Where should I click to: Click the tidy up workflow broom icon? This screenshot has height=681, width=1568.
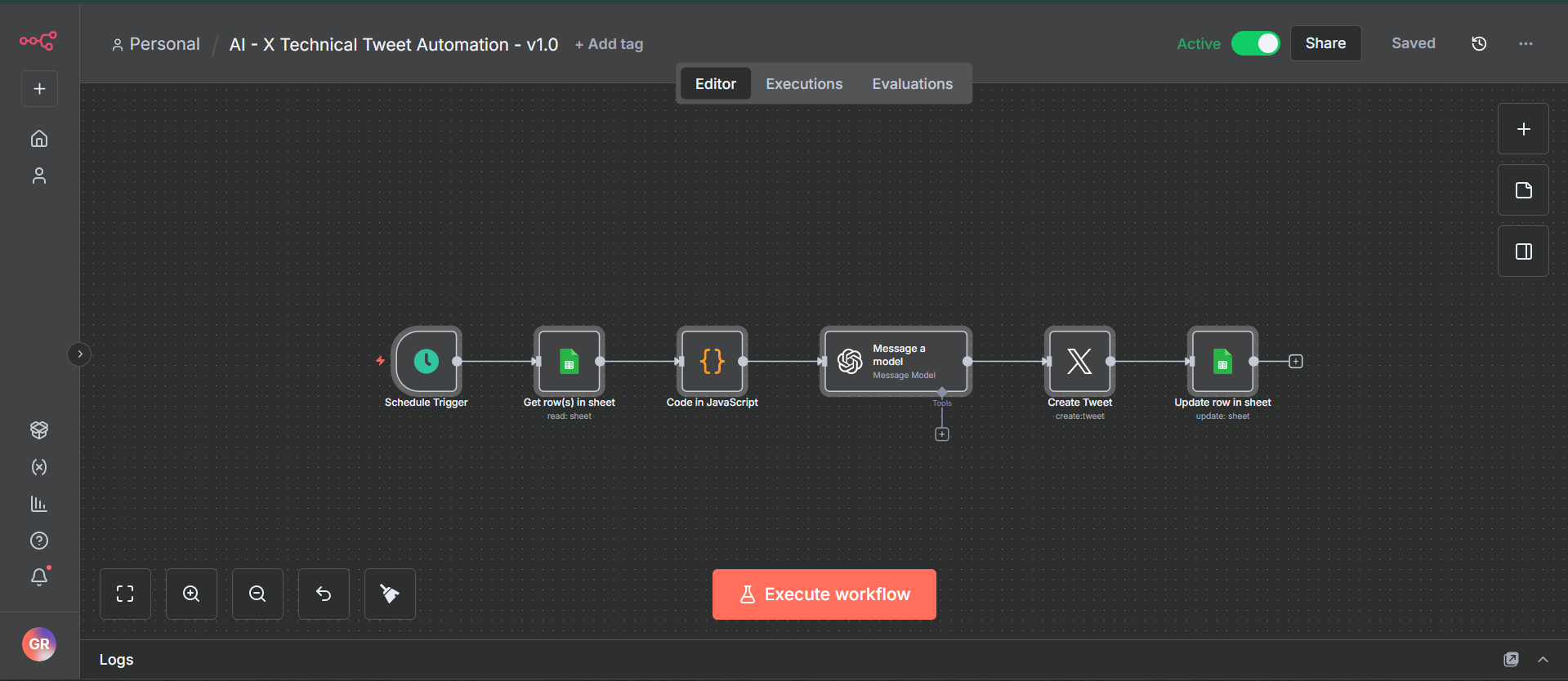point(390,594)
